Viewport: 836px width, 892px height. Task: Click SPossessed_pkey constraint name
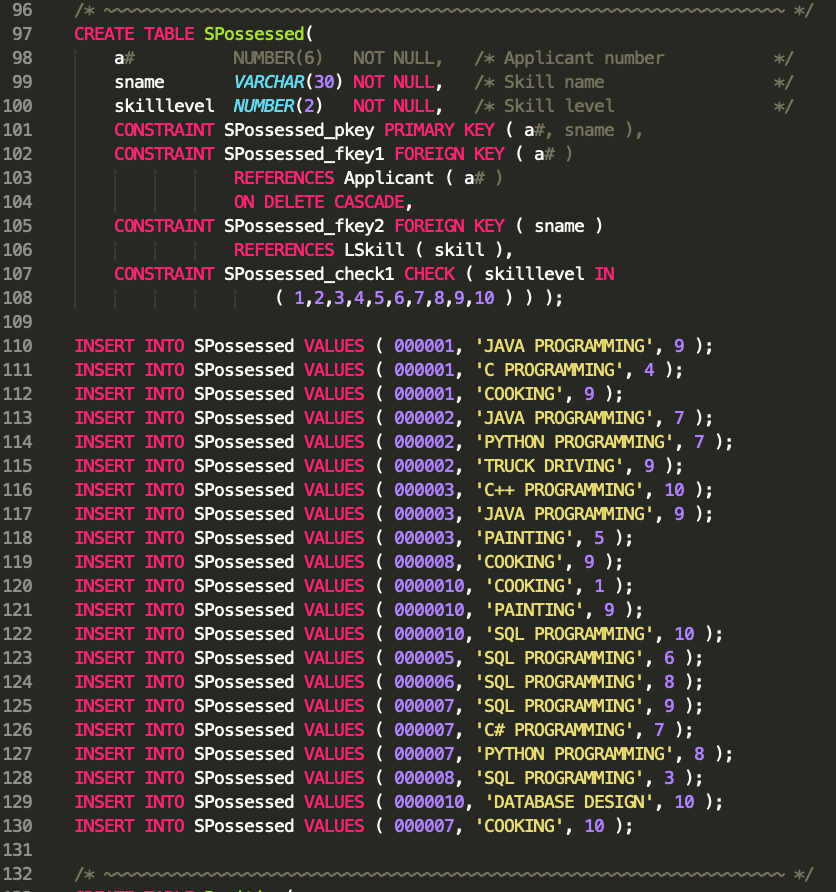299,130
